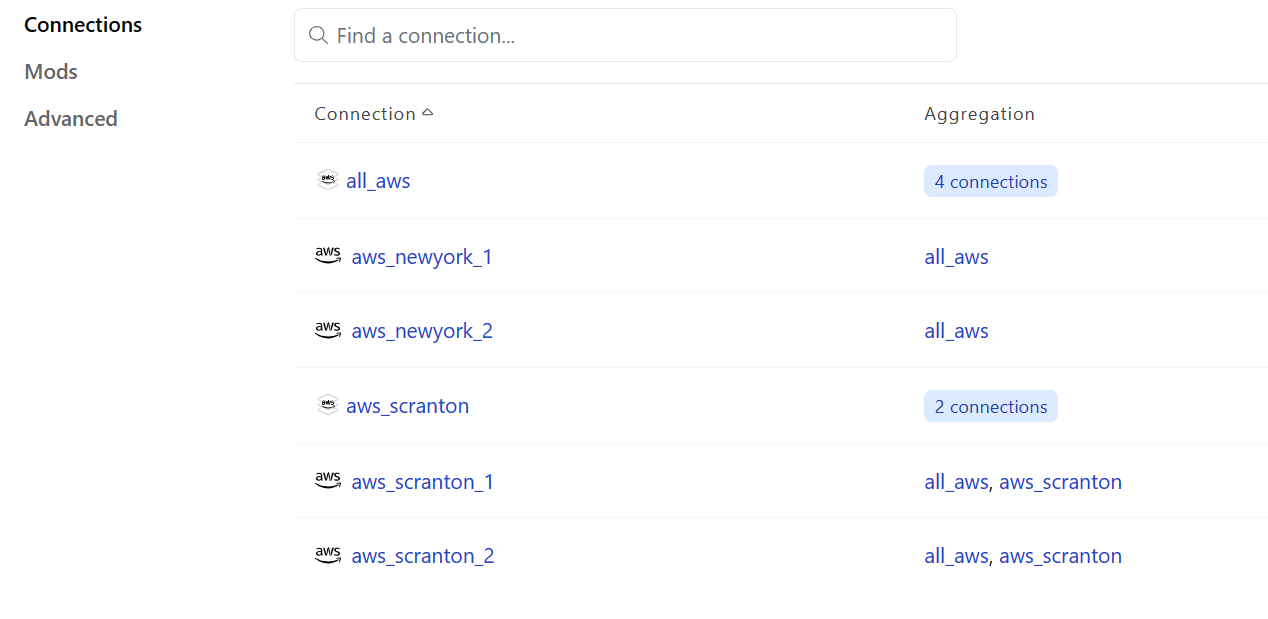
Task: Switch to the Mods section
Action: pos(51,72)
